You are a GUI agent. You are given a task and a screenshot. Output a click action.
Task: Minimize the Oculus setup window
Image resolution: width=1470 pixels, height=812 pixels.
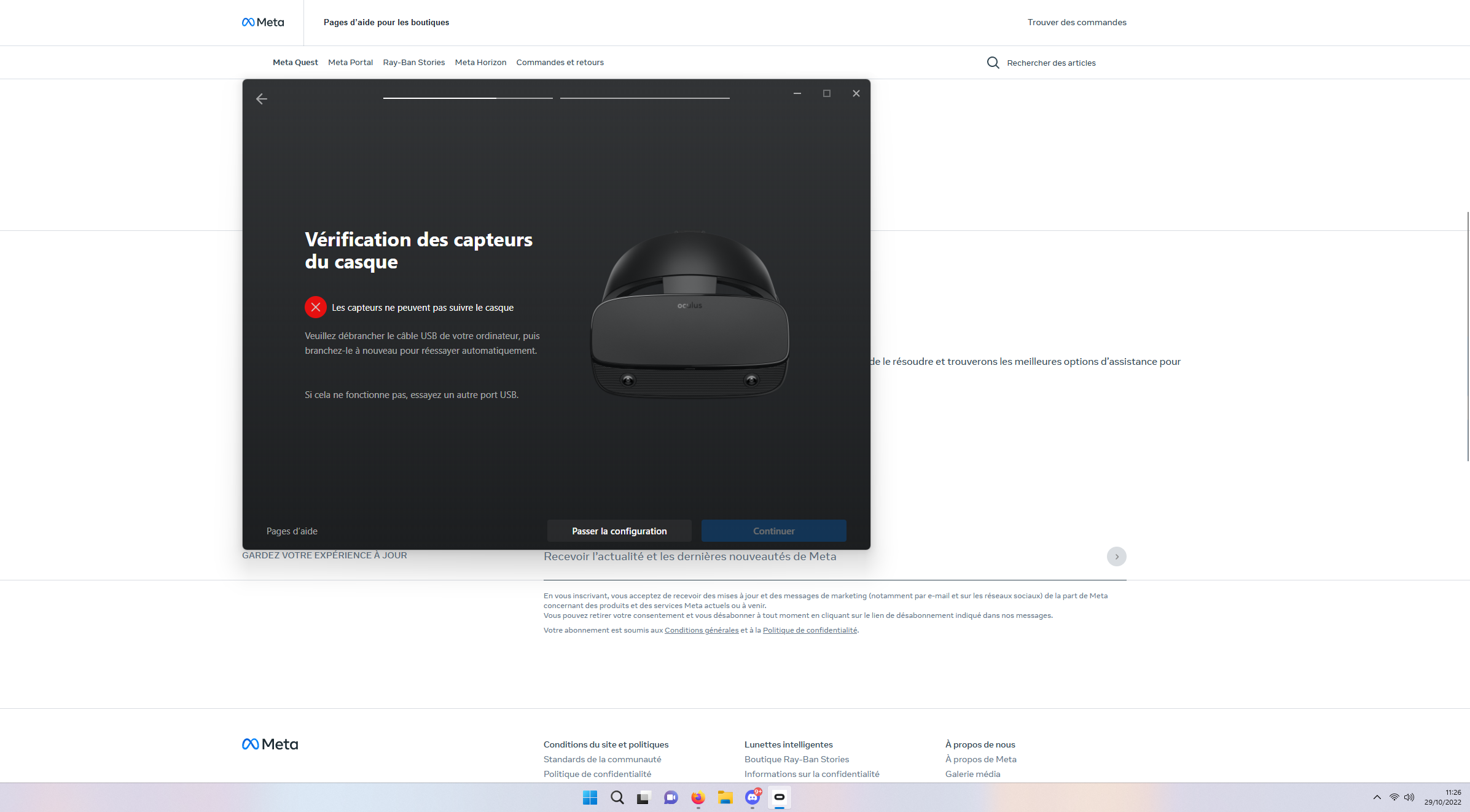click(797, 93)
